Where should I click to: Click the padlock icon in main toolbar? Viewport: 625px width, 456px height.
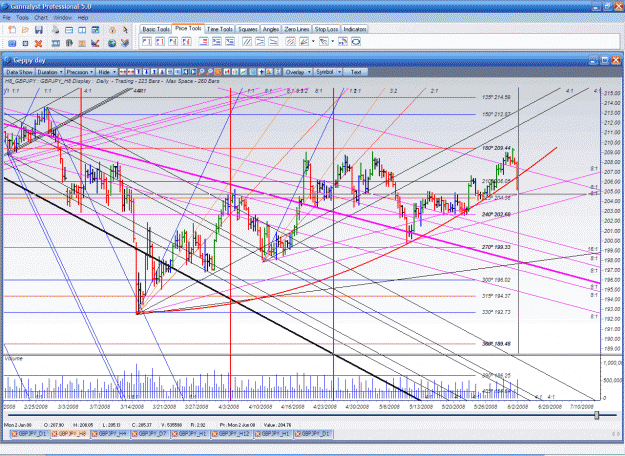coord(112,30)
